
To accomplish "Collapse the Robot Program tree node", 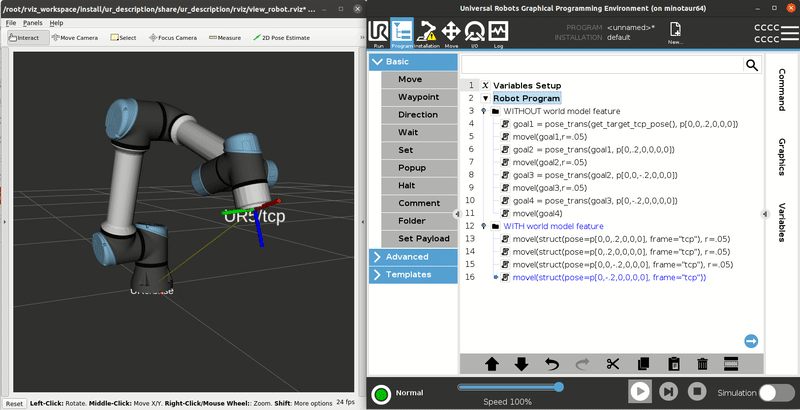I will tap(485, 98).
